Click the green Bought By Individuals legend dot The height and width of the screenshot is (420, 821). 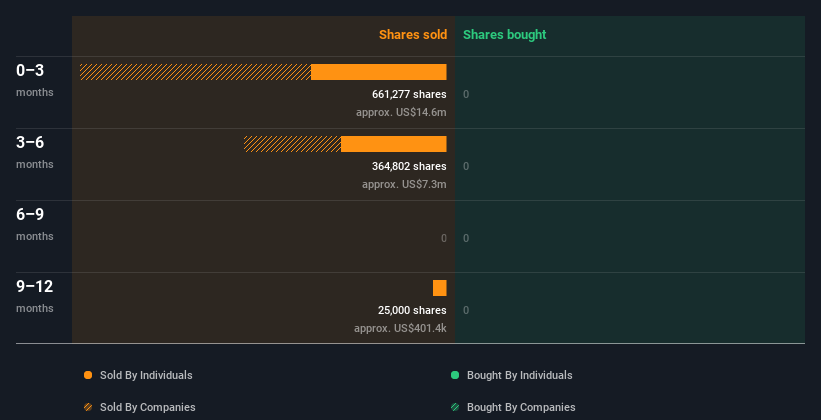455,375
